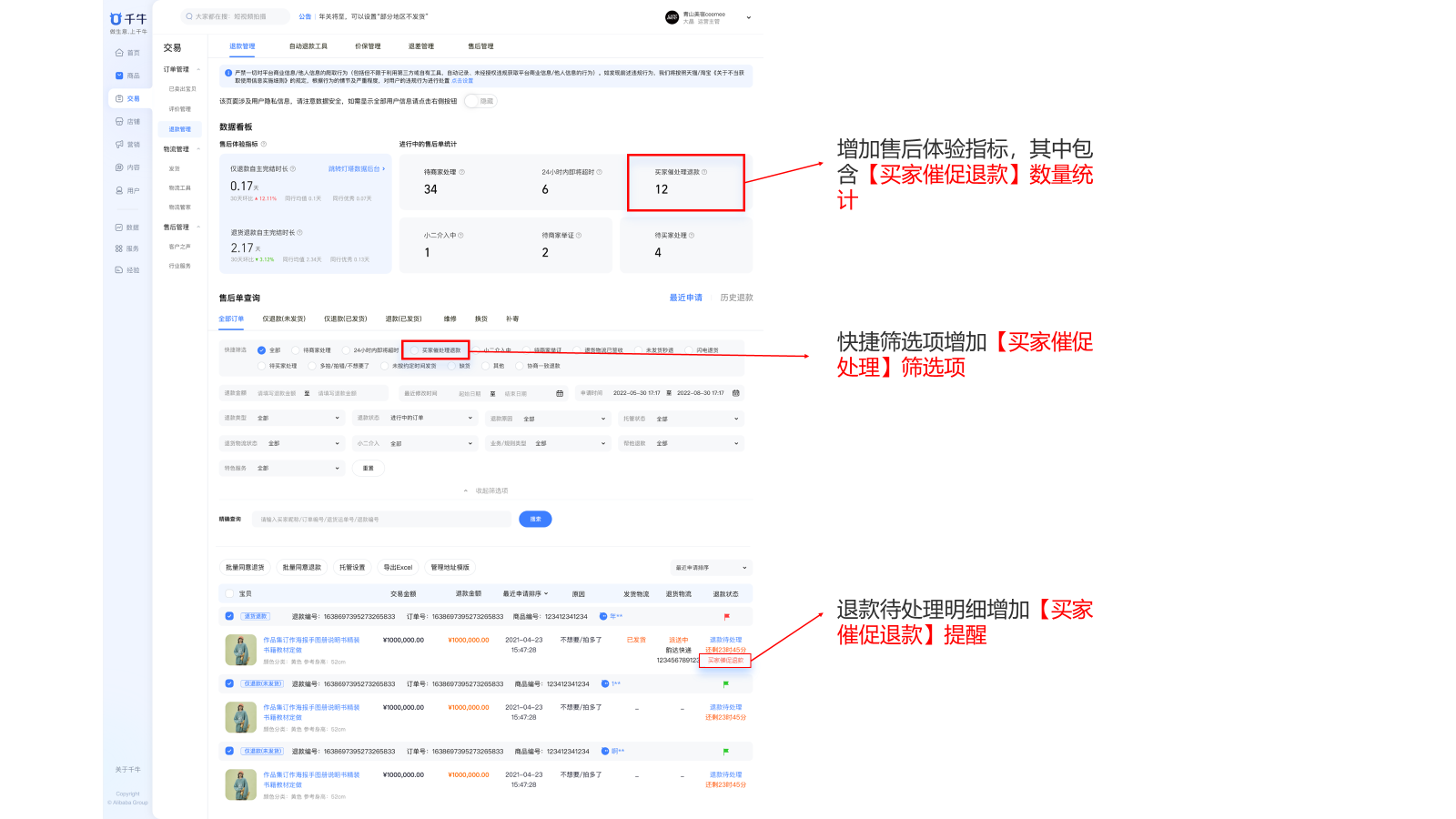Open the 店铺 shop sidebar icon
Viewport: 1456px width, 819px height.
pos(119,121)
